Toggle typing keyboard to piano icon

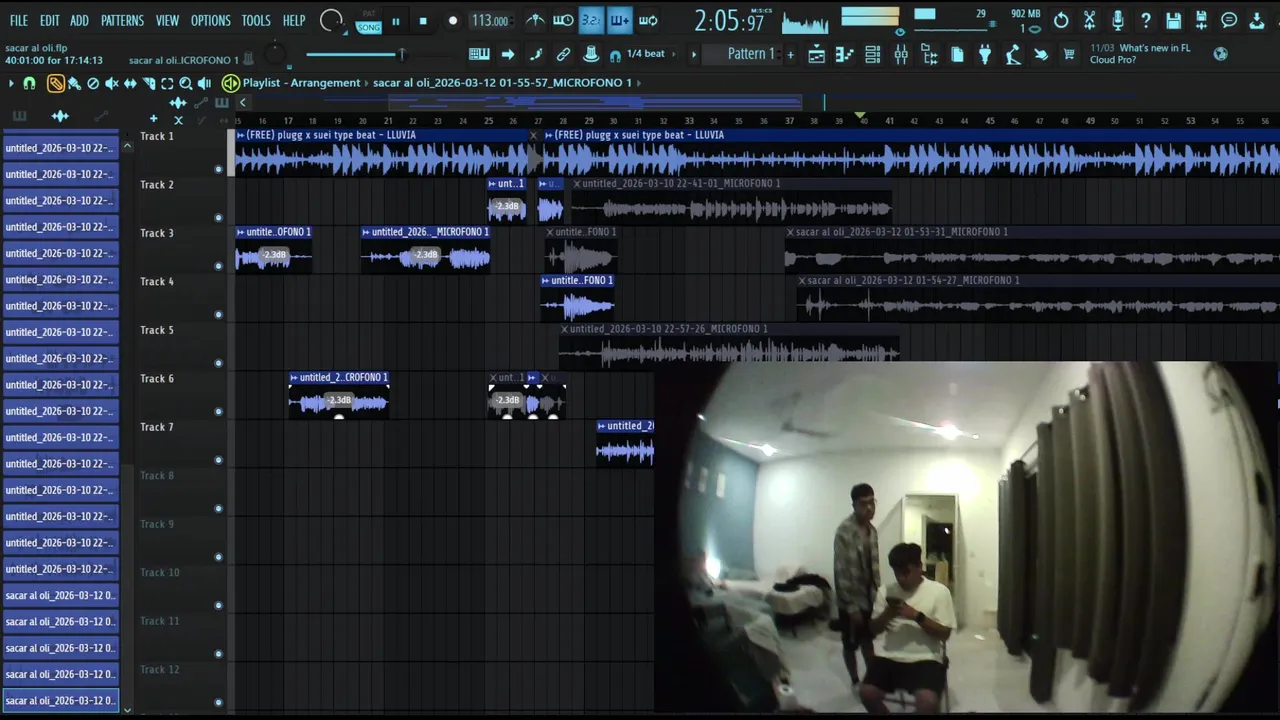479,54
